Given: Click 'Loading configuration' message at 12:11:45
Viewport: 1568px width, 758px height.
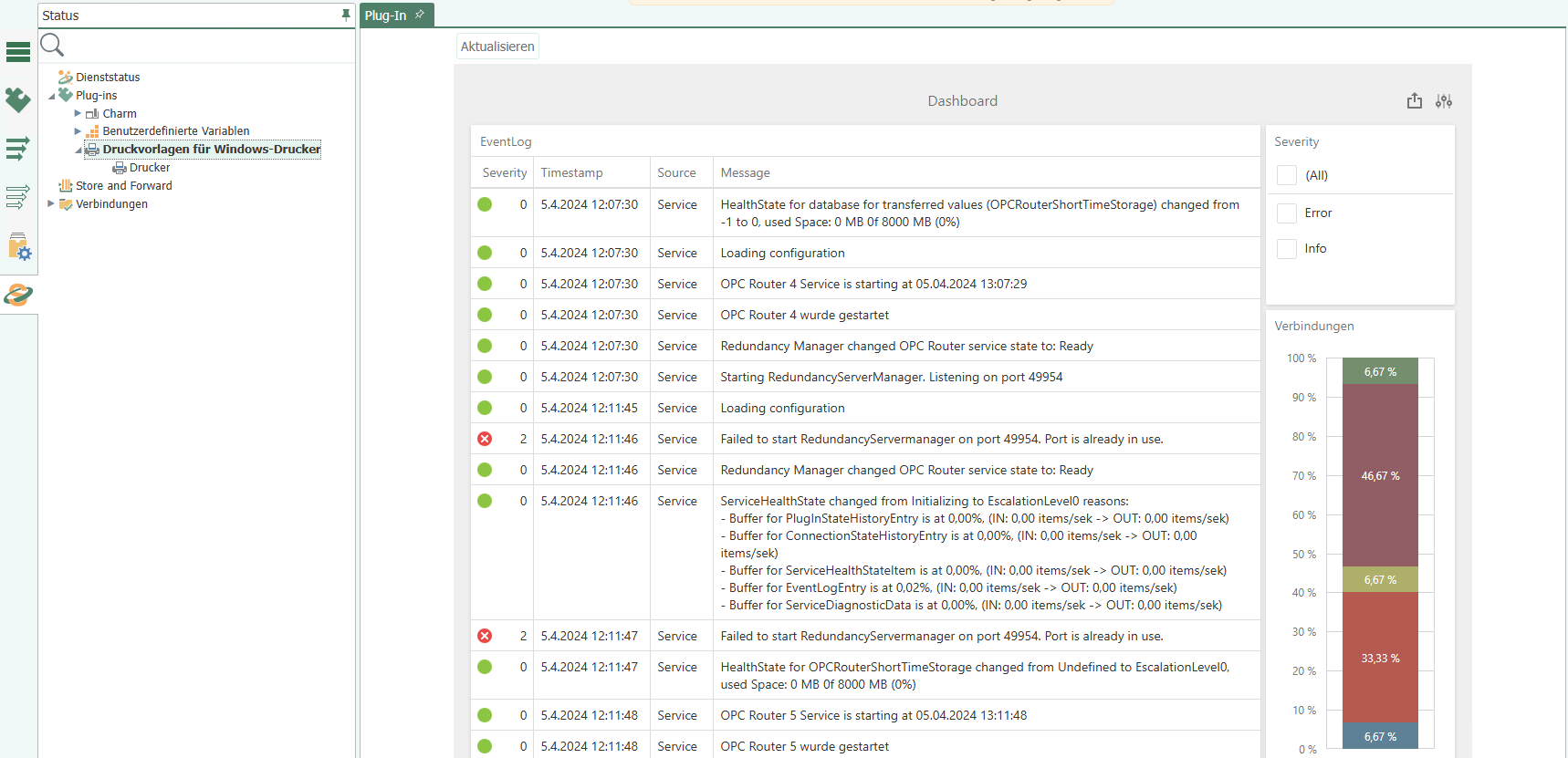Looking at the screenshot, I should point(782,408).
